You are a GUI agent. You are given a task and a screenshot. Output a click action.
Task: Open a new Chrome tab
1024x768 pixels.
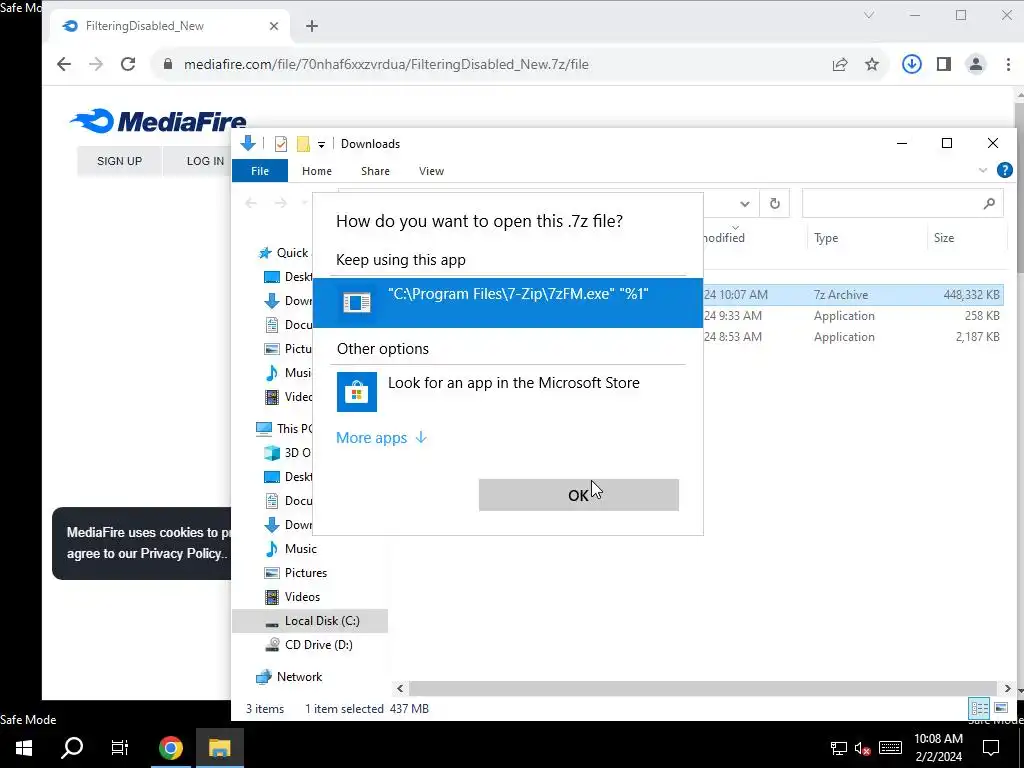[x=312, y=26]
